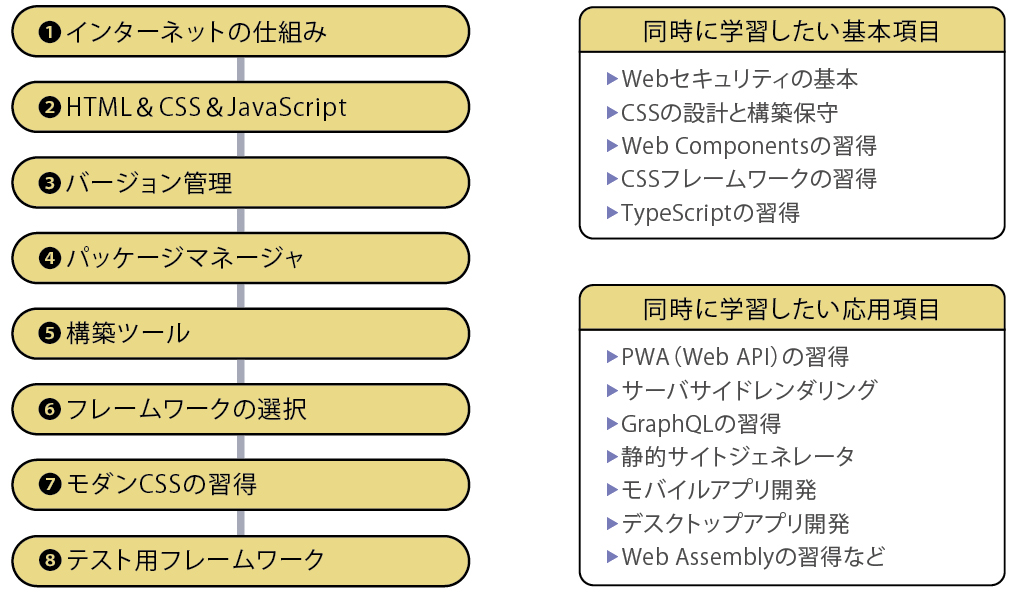
Task: Click the triangle before Webセキュリティの基本
Action: 612,78
